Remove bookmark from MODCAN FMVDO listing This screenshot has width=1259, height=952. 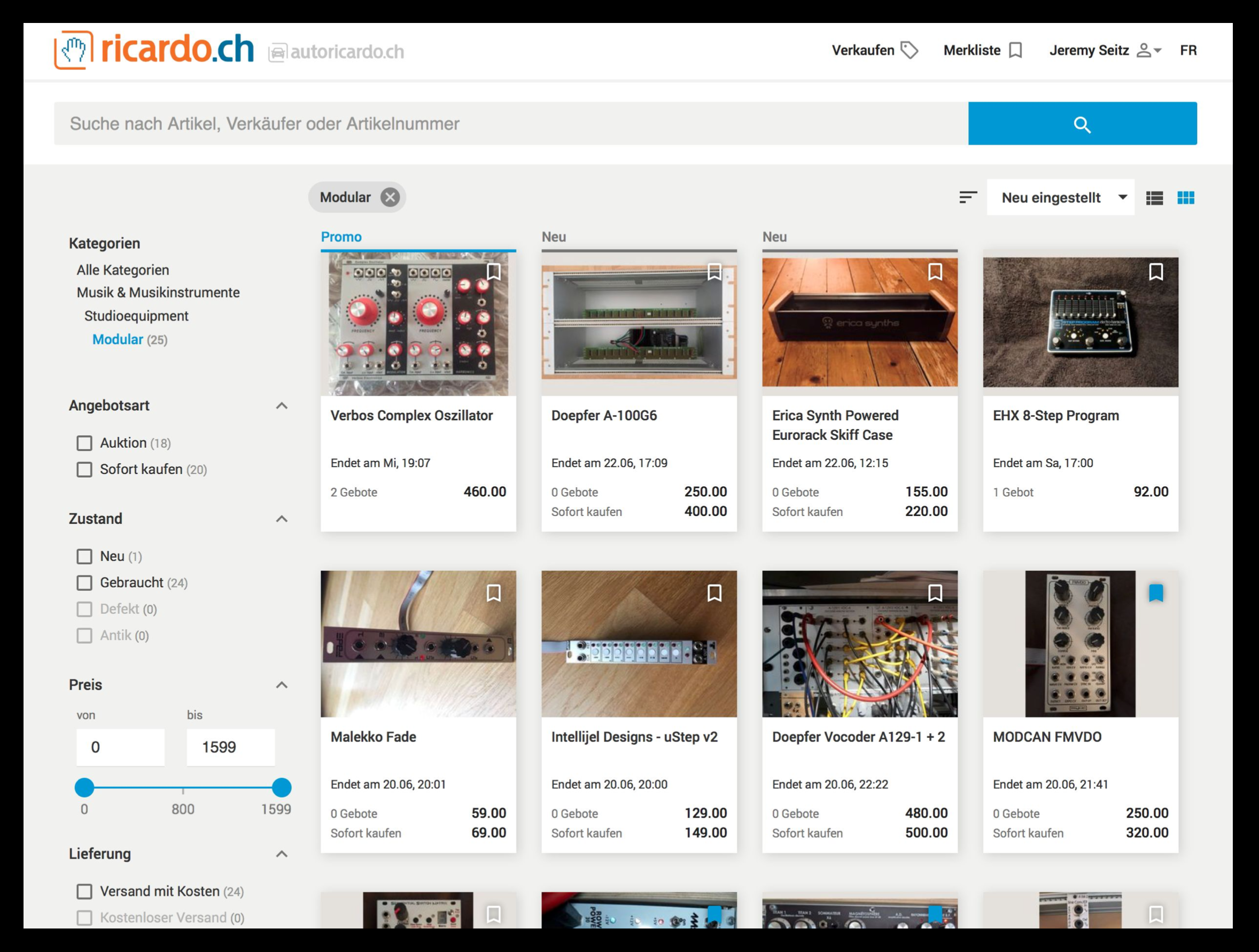tap(1156, 594)
